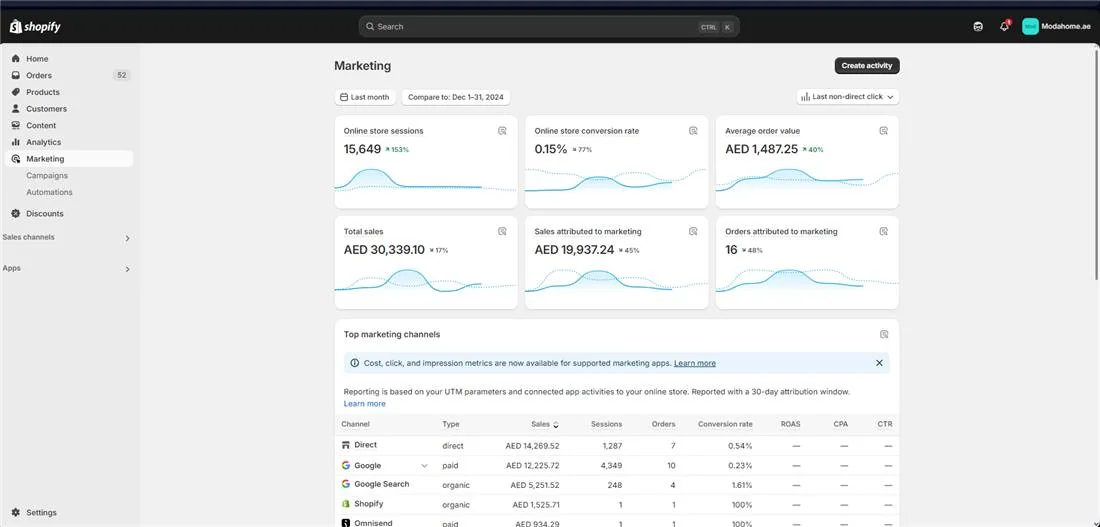Click the CTR column header
Screen dimensions: 1100x527
click(885, 425)
